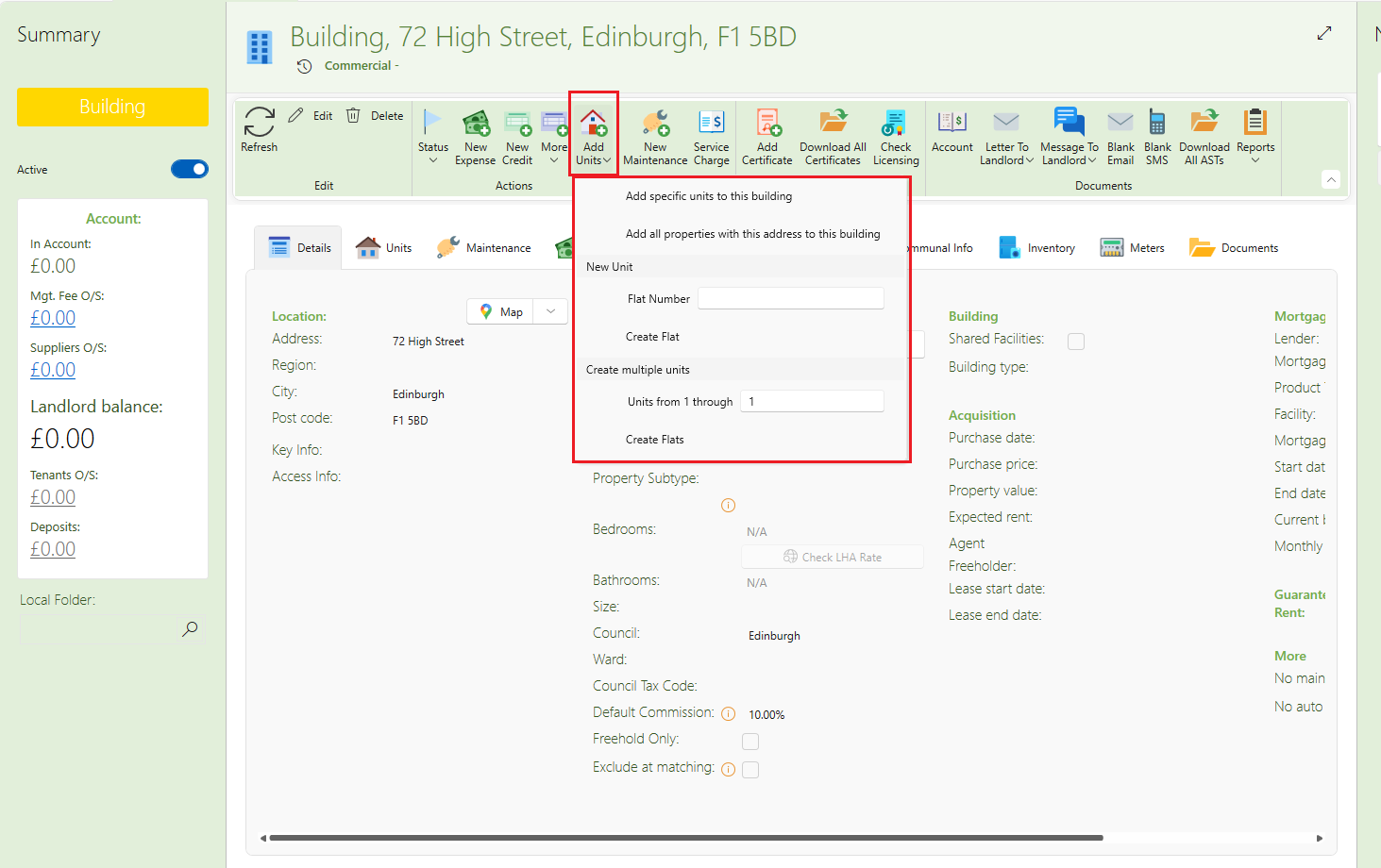Viewport: 1381px width, 868px height.
Task: Click the Delete trash icon
Action: point(353,115)
